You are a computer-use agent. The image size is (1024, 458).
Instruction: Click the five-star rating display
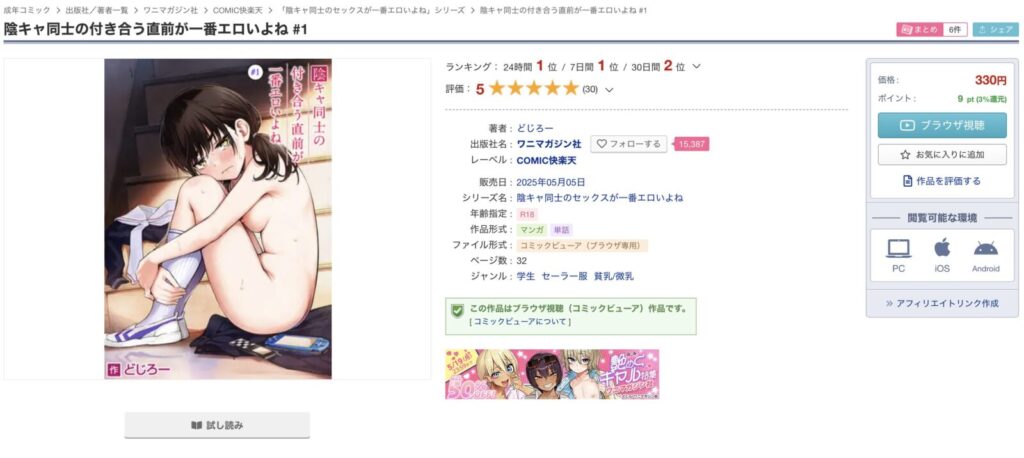point(534,88)
